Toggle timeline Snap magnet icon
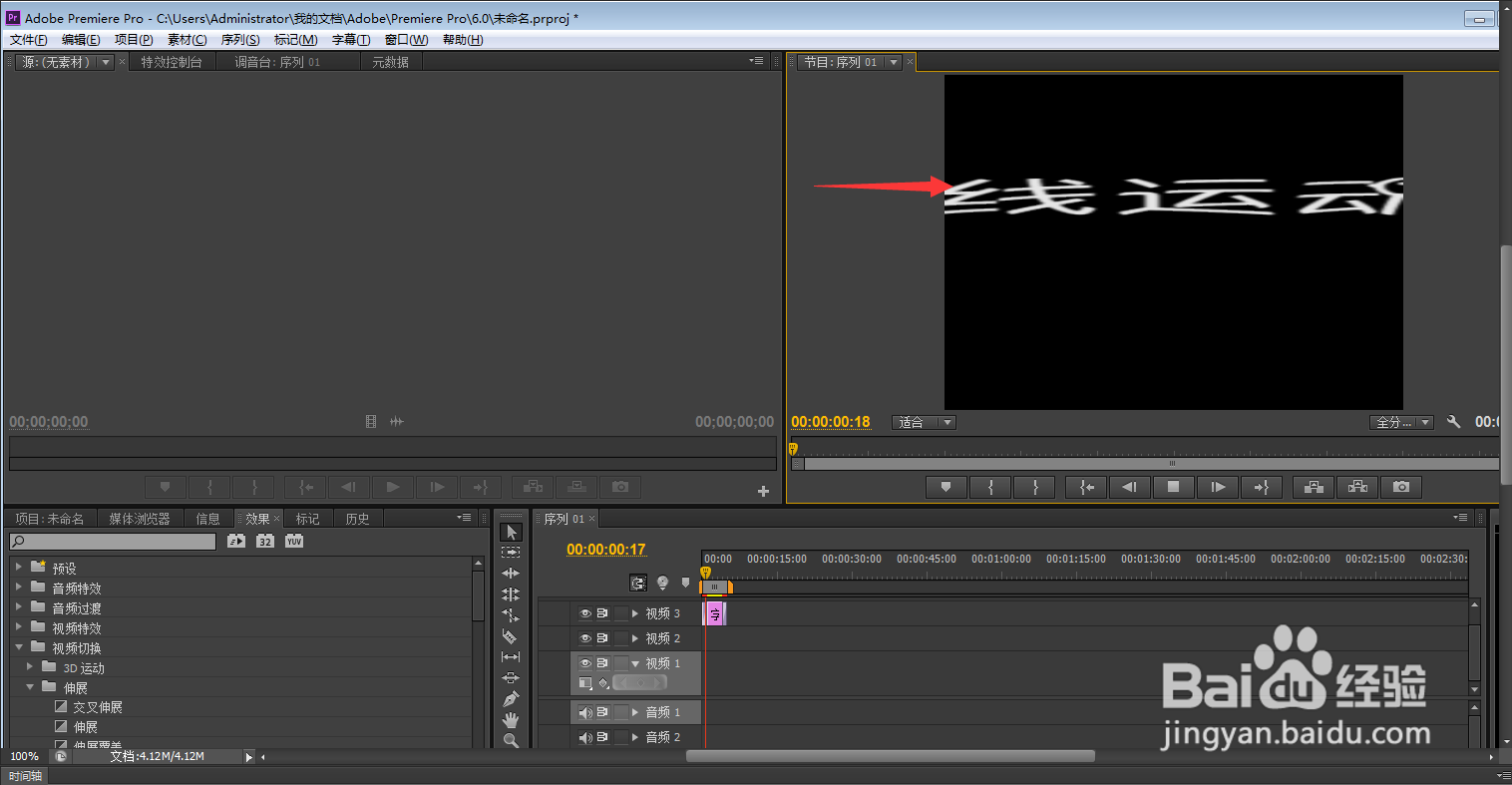 [x=638, y=583]
